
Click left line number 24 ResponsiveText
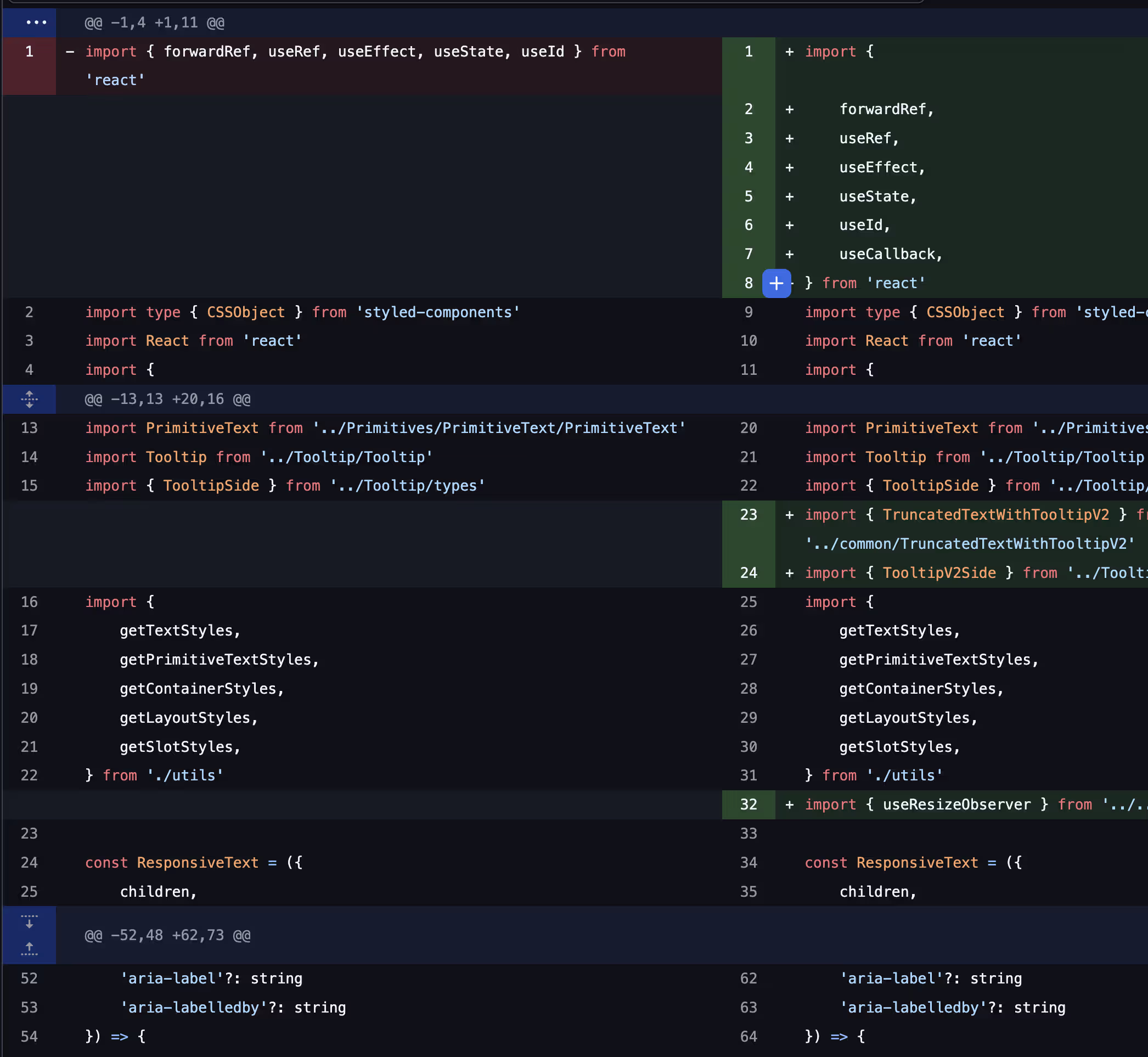coord(29,863)
